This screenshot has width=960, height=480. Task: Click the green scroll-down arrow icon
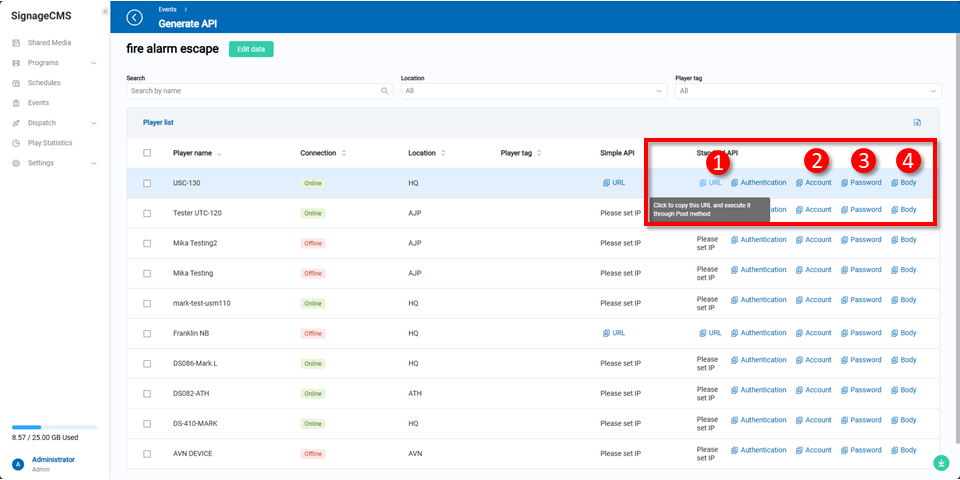coord(940,462)
